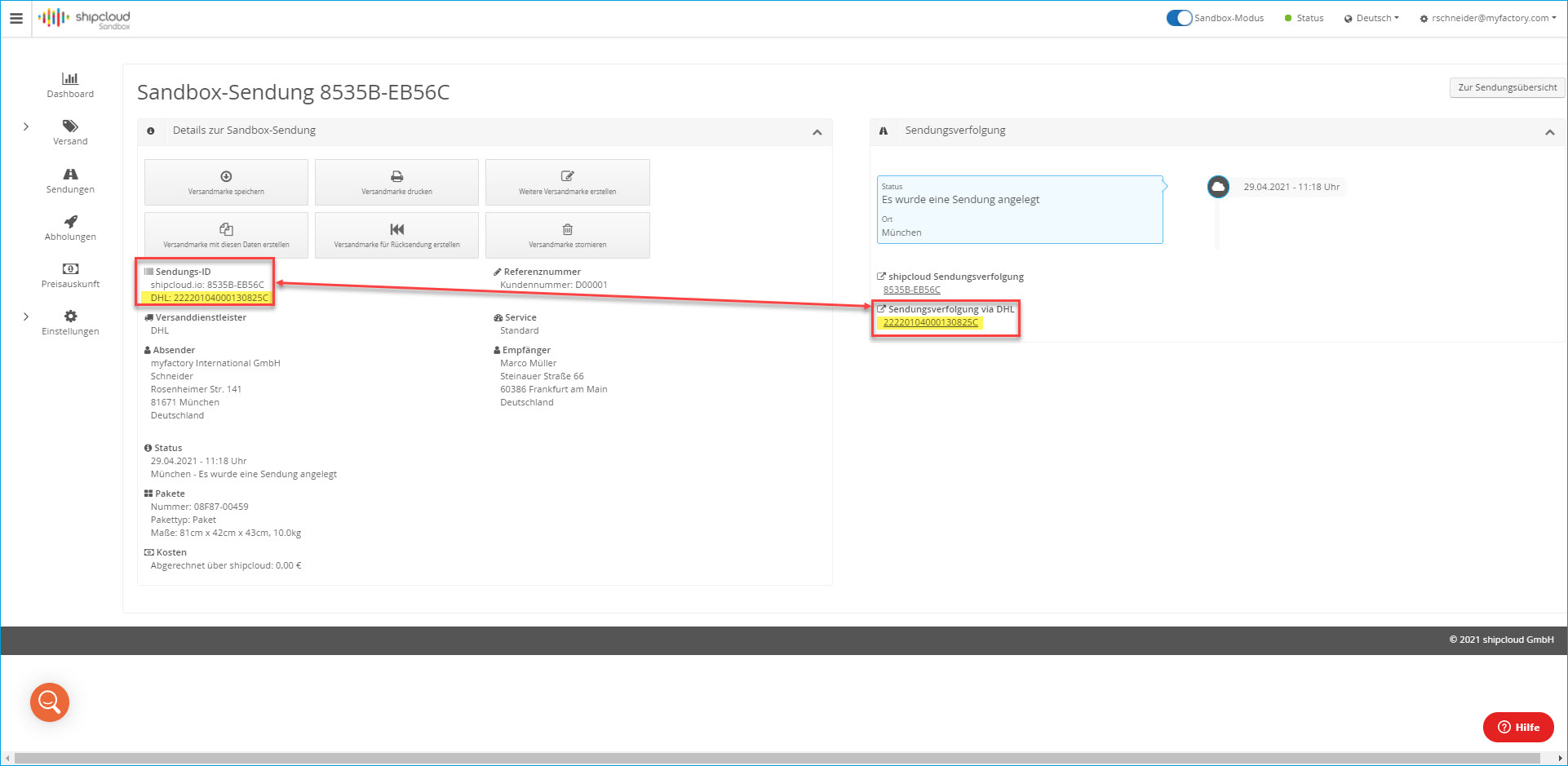
Task: Open Versand in the sidebar
Action: [x=70, y=132]
